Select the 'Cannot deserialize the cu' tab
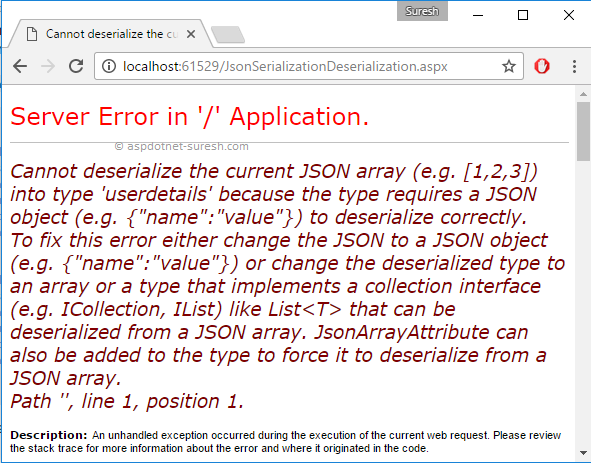 pos(110,34)
